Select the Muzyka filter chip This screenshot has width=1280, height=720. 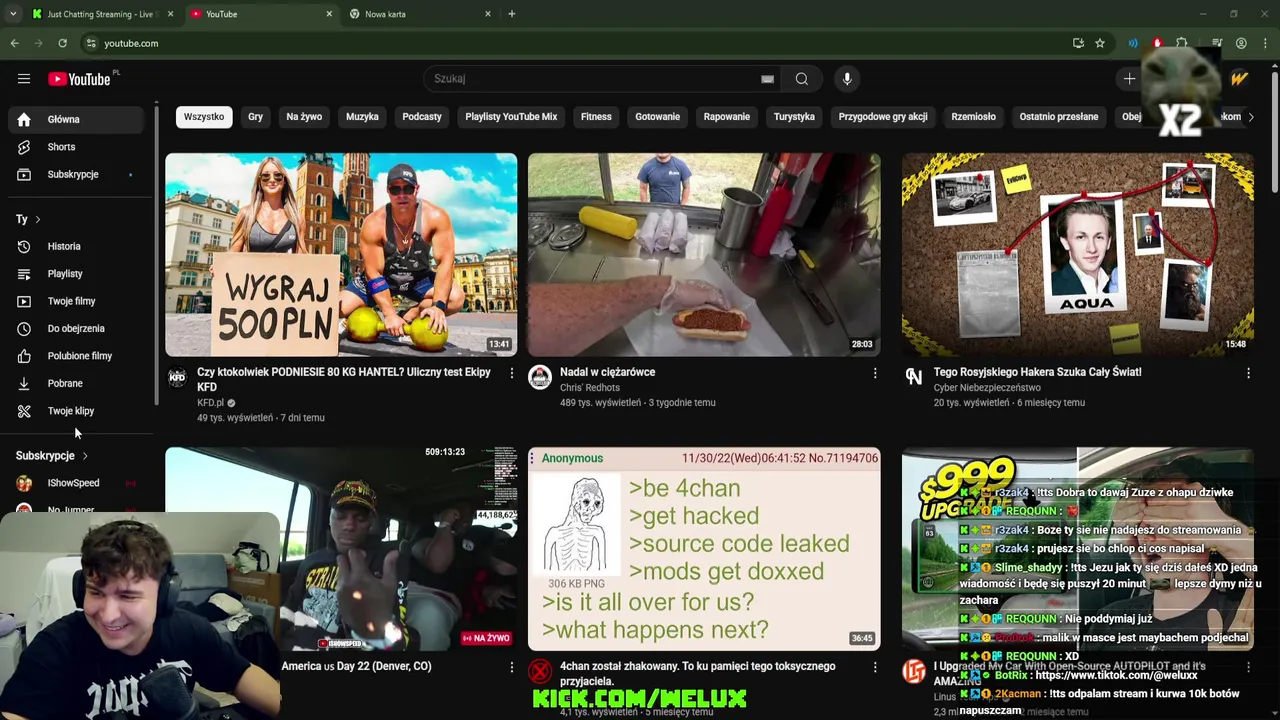tap(362, 117)
